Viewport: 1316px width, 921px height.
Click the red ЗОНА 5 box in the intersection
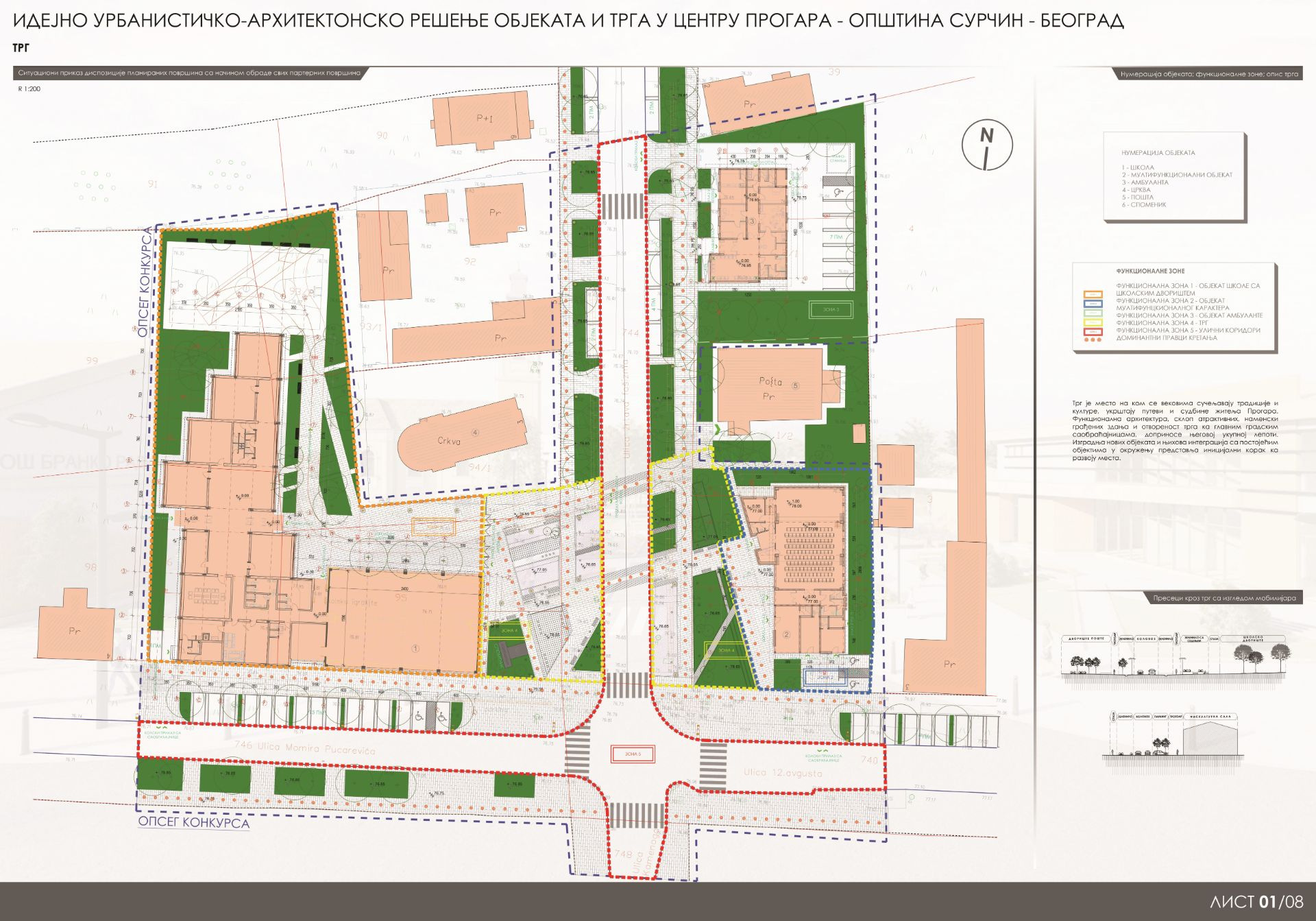pos(633,754)
